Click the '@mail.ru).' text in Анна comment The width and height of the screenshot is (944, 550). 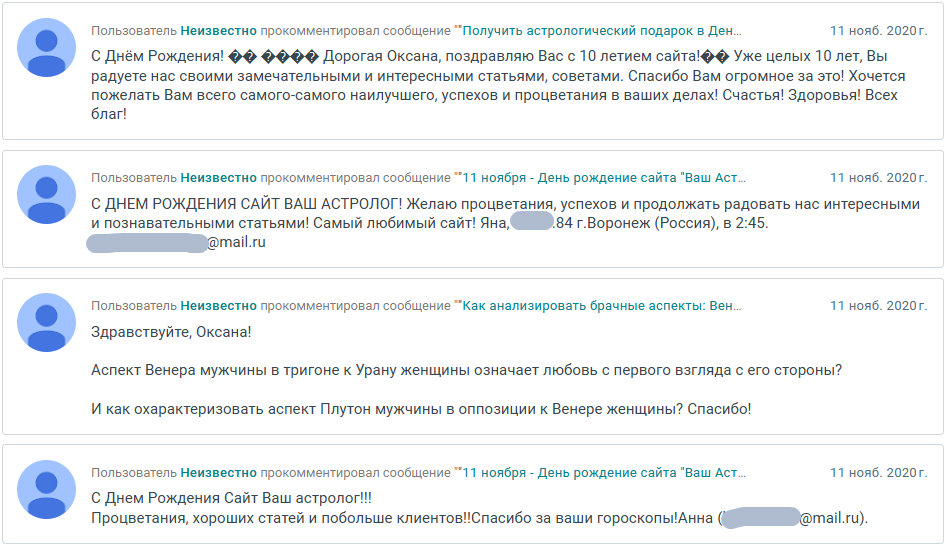click(x=833, y=518)
